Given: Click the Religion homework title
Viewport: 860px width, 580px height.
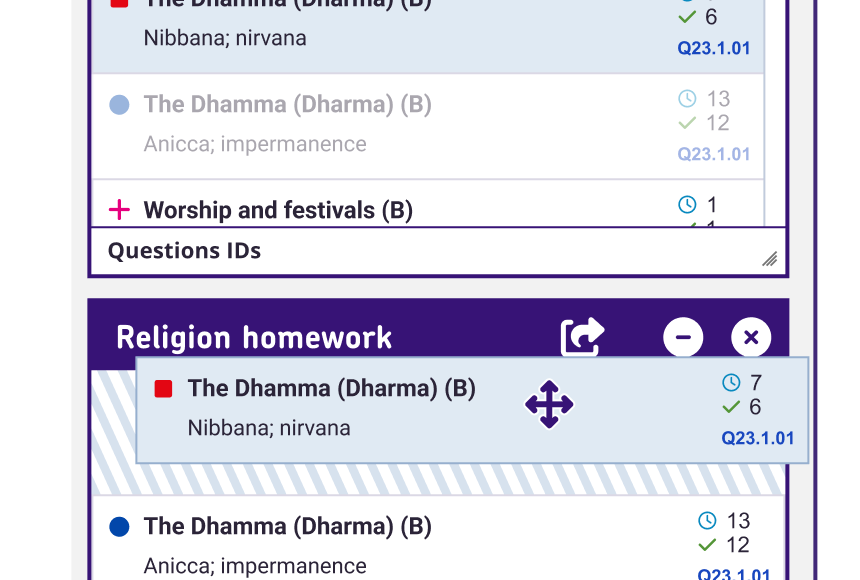Looking at the screenshot, I should (x=254, y=338).
